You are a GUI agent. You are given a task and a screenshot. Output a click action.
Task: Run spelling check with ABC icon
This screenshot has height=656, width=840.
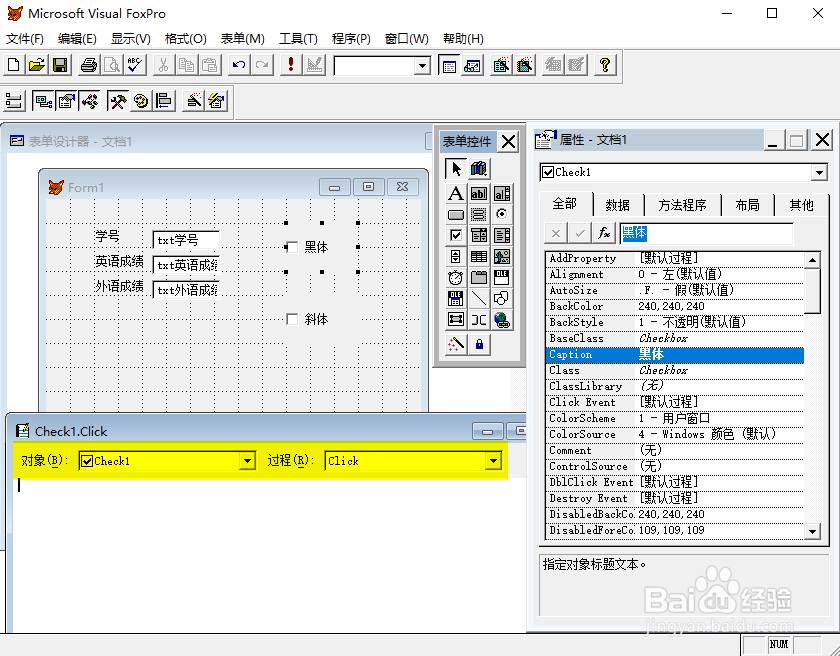pos(135,65)
